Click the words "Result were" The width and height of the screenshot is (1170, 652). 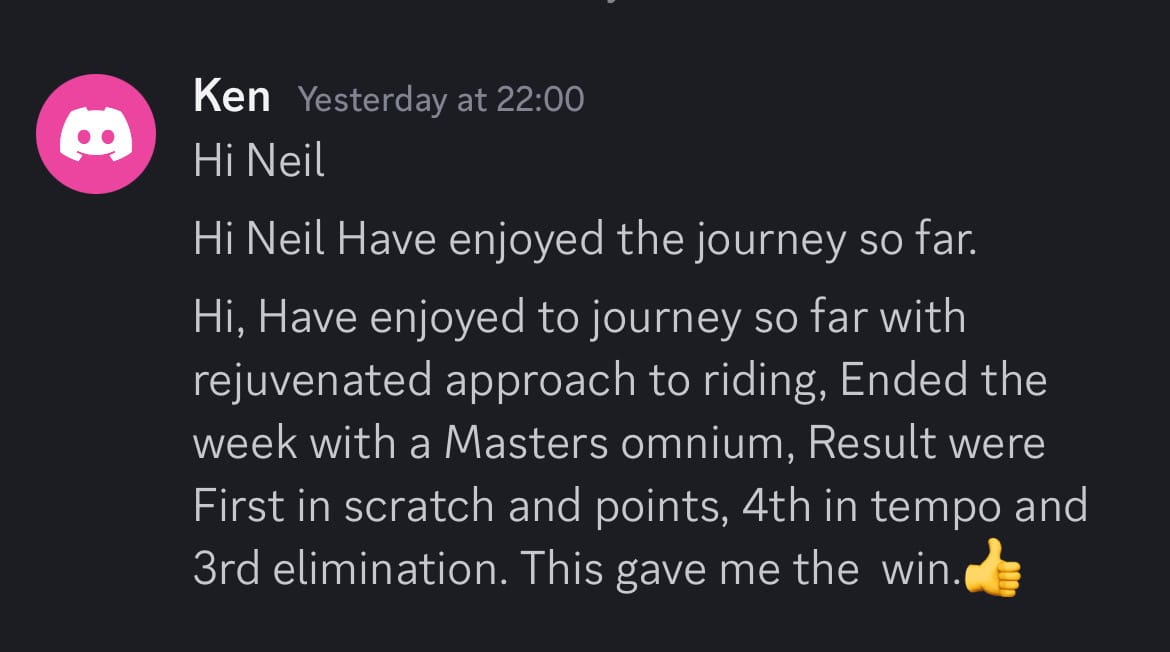coord(926,443)
